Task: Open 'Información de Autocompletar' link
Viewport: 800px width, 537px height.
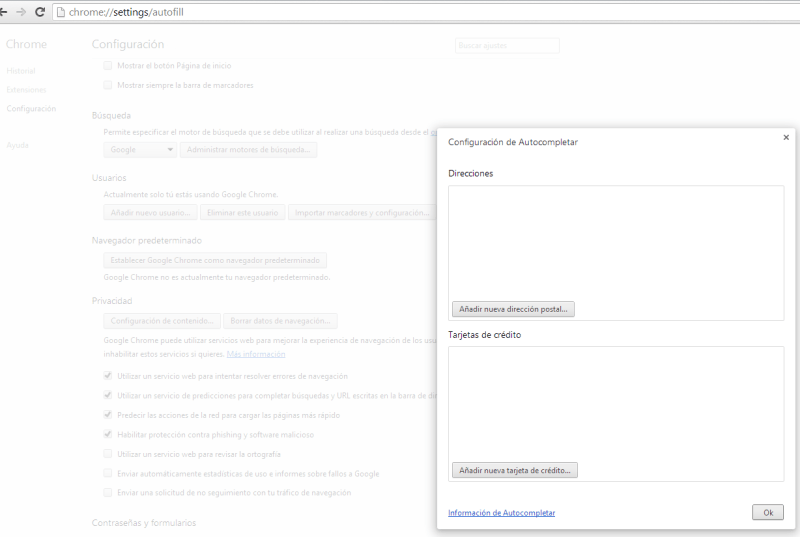Action: pos(501,513)
